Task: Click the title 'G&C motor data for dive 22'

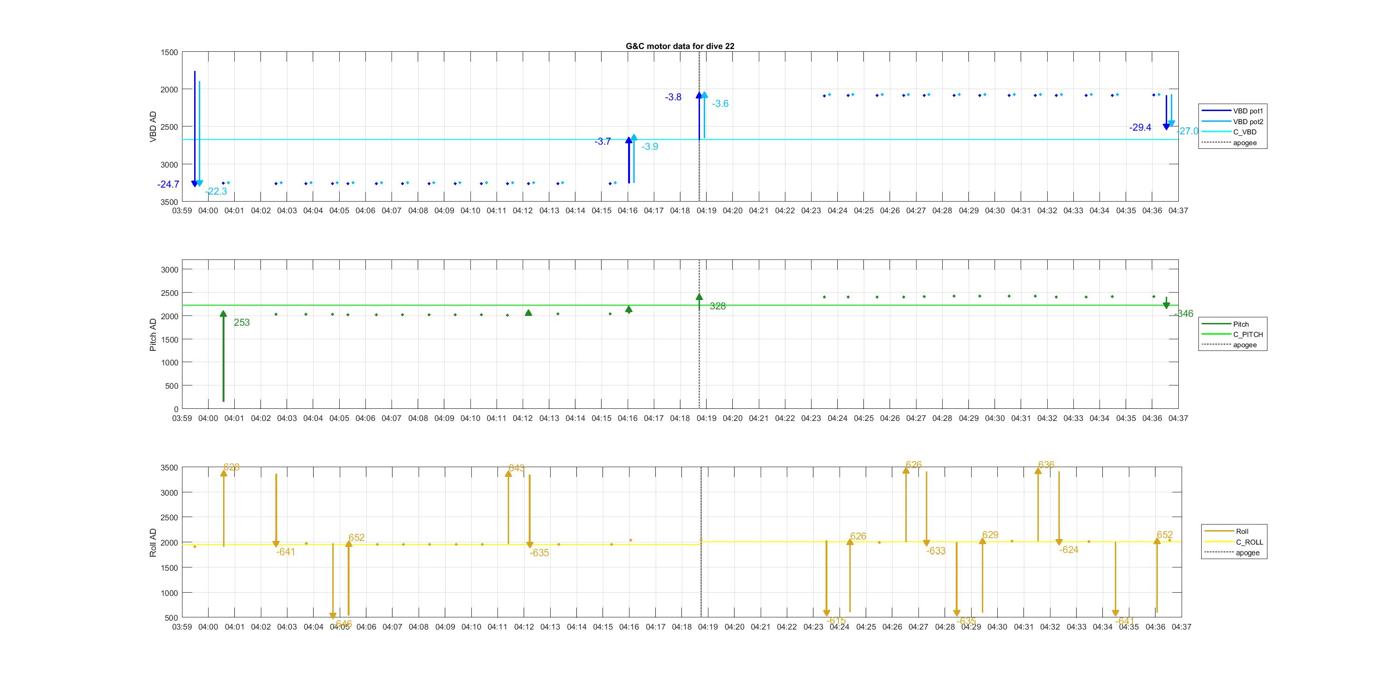Action: [680, 46]
